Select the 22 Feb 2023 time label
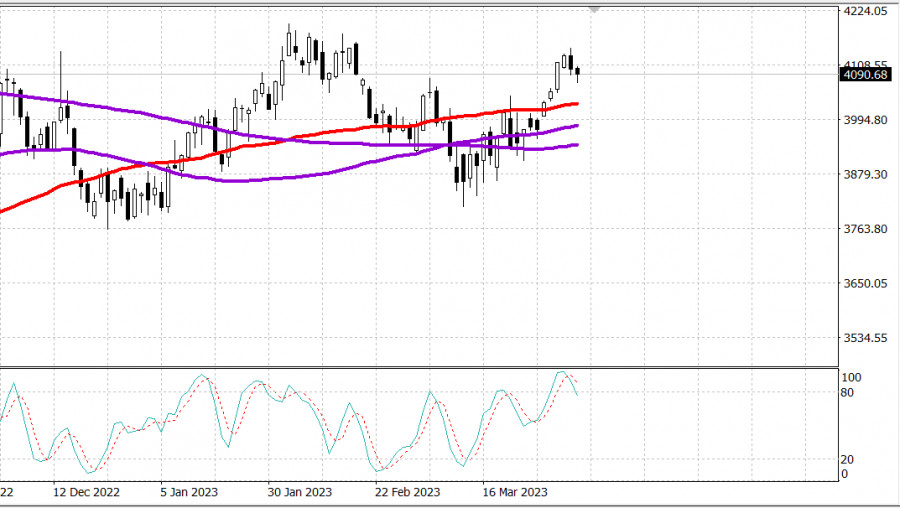This screenshot has height=508, width=900. 407,493
